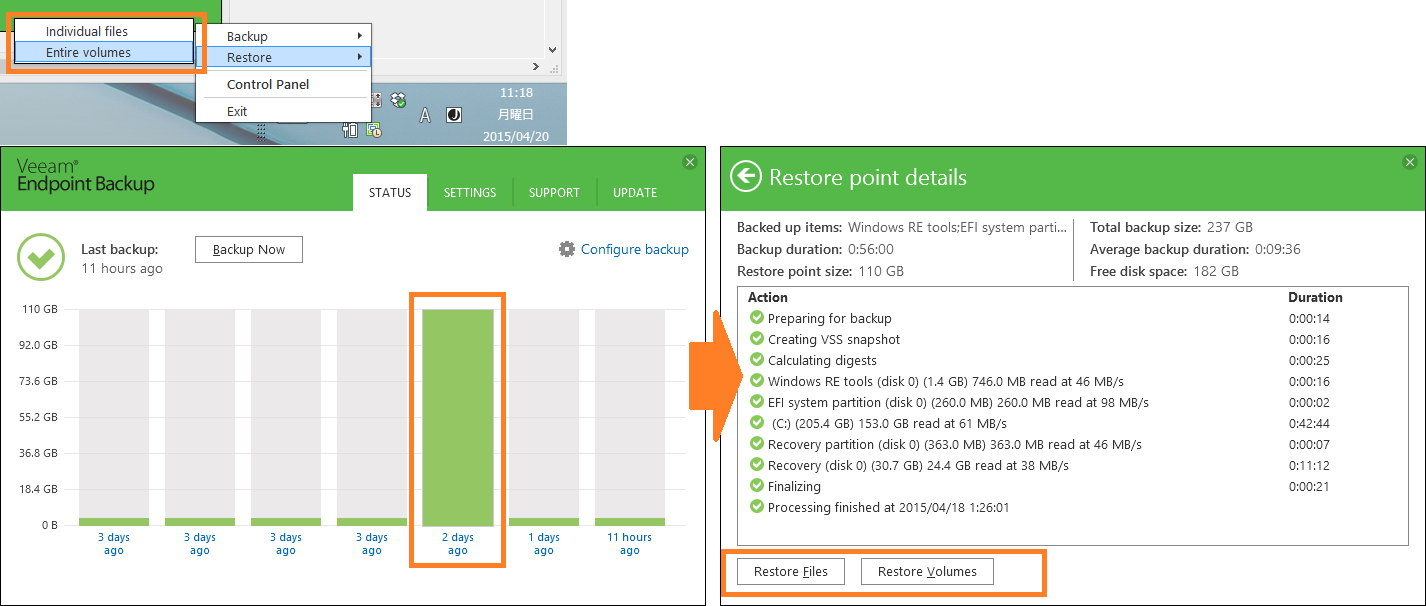Click the '92.0 GB' chart axis label
1426x606 pixels.
(37, 345)
